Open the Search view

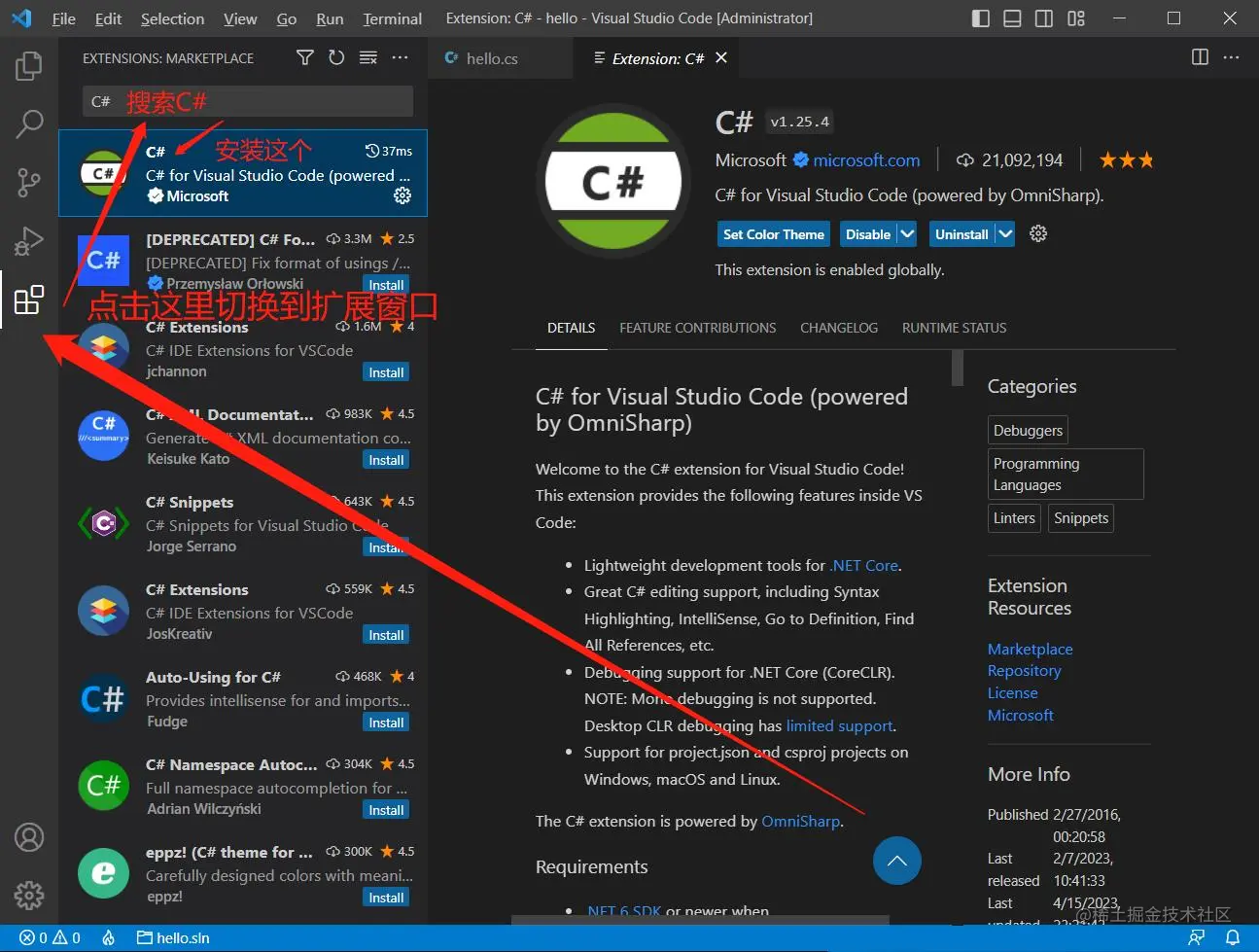point(28,124)
